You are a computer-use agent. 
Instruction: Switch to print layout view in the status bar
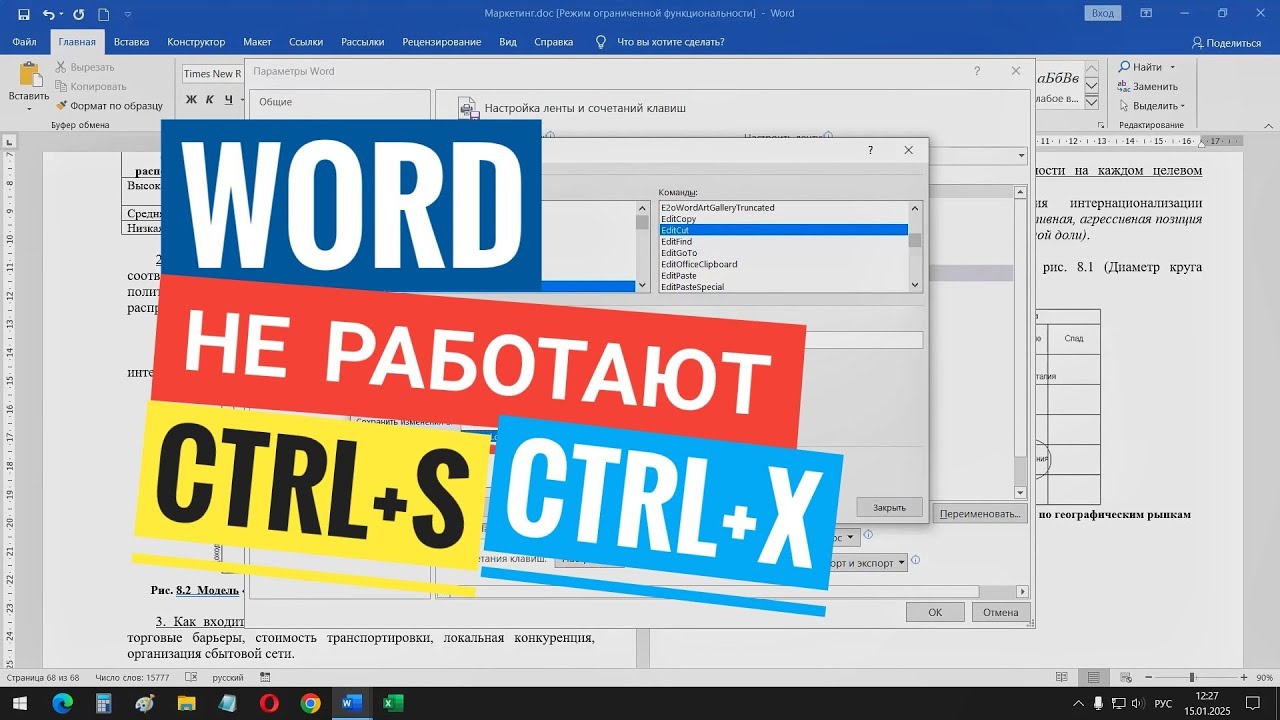pyautogui.click(x=1095, y=677)
